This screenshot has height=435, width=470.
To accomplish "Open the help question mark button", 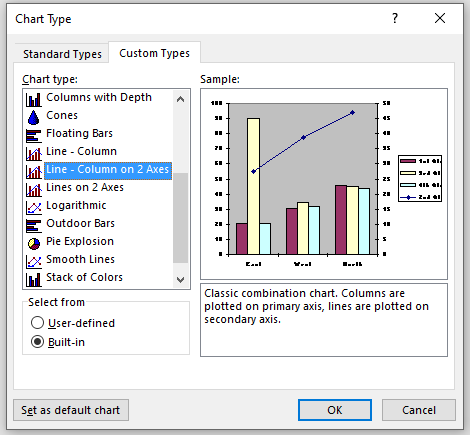I will (x=395, y=18).
